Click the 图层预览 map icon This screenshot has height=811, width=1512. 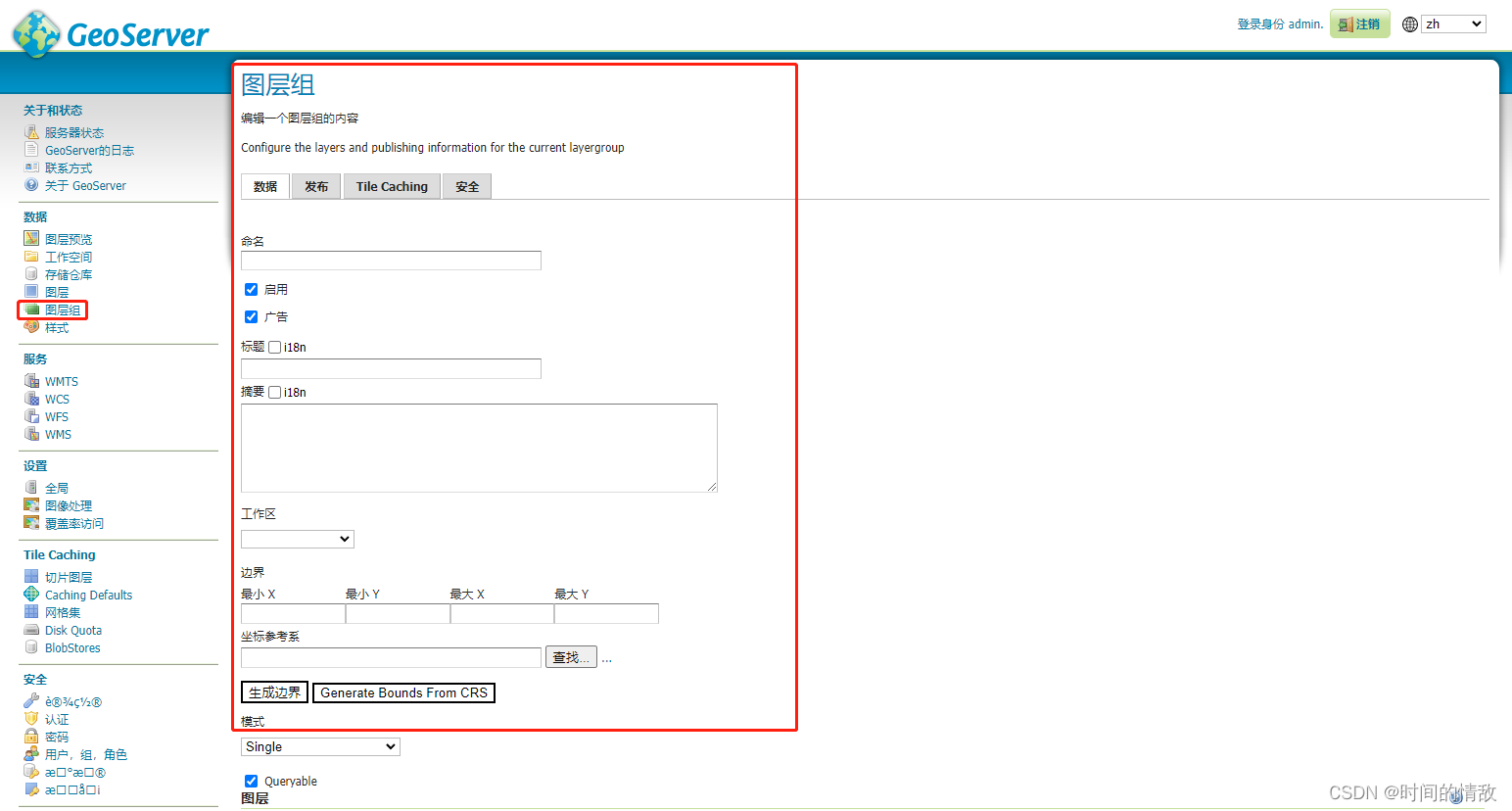click(x=31, y=239)
